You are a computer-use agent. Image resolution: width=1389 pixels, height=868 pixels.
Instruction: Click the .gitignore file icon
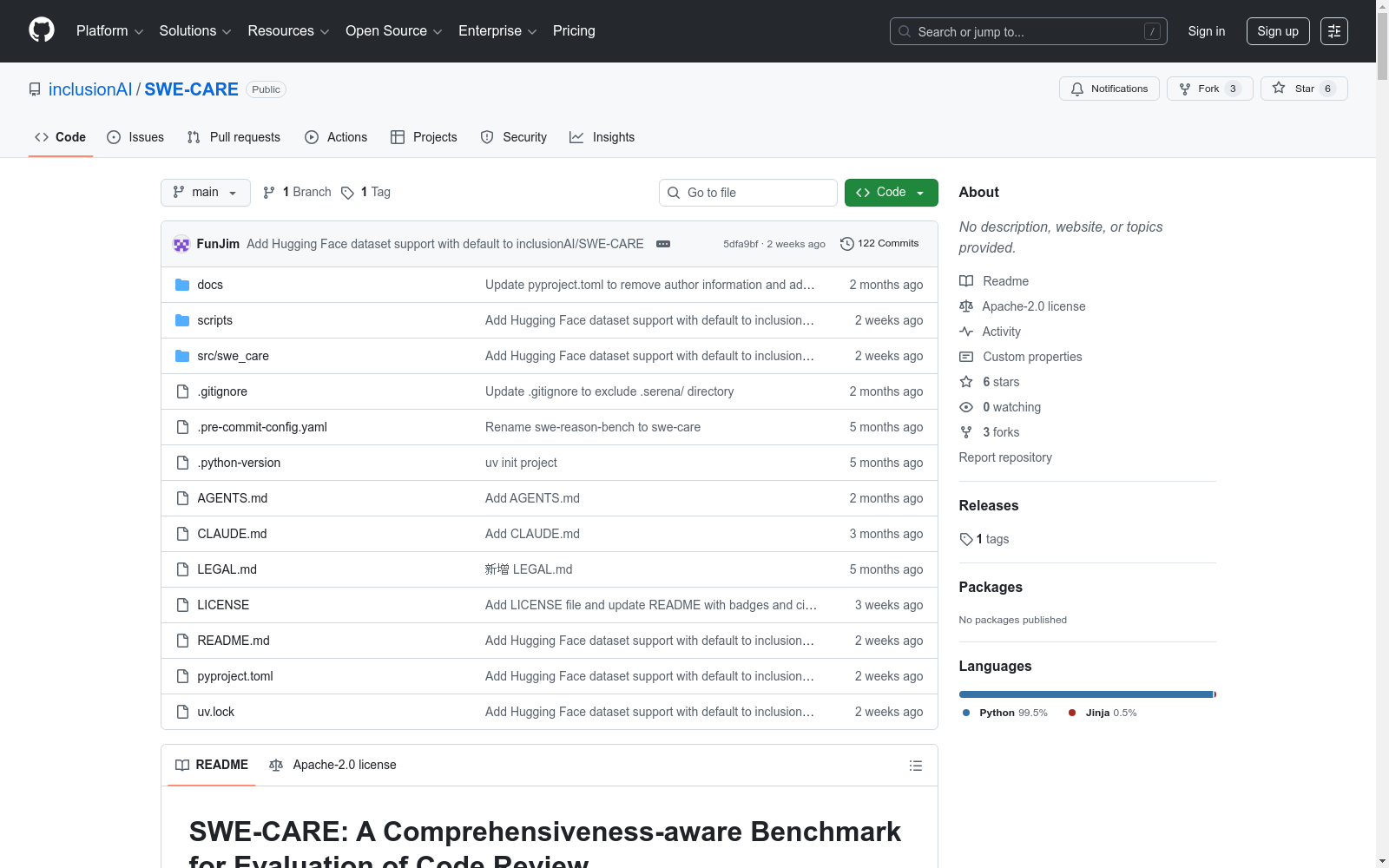click(182, 391)
